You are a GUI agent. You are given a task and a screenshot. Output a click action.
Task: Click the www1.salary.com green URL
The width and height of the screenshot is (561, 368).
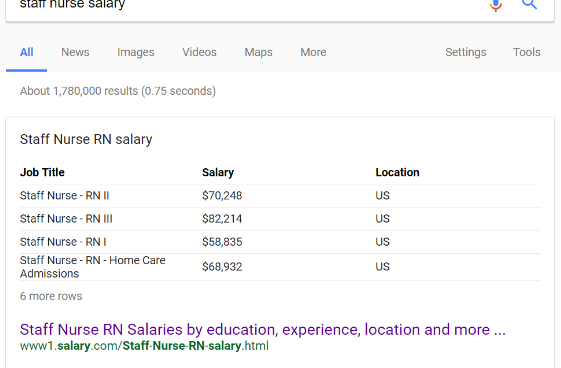(144, 346)
